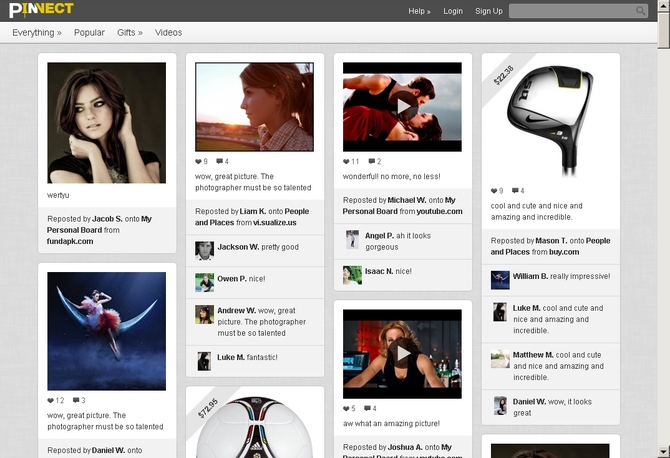
Task: Play the blonde woman video
Action: point(403,353)
